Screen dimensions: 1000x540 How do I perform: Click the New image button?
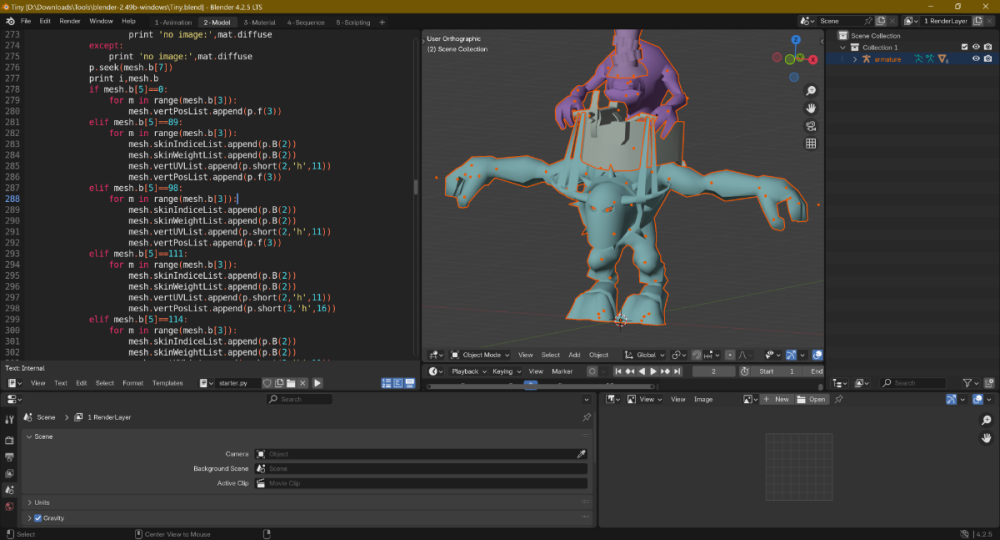[775, 399]
